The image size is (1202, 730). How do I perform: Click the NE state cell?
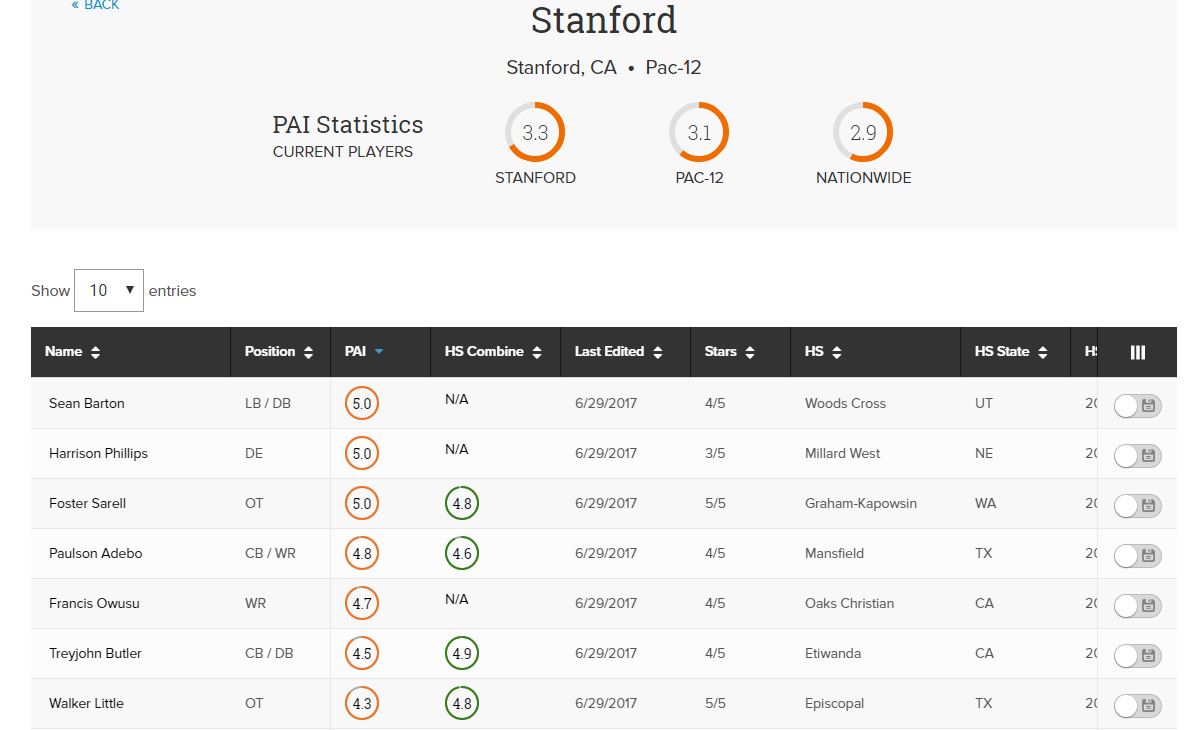[x=984, y=453]
